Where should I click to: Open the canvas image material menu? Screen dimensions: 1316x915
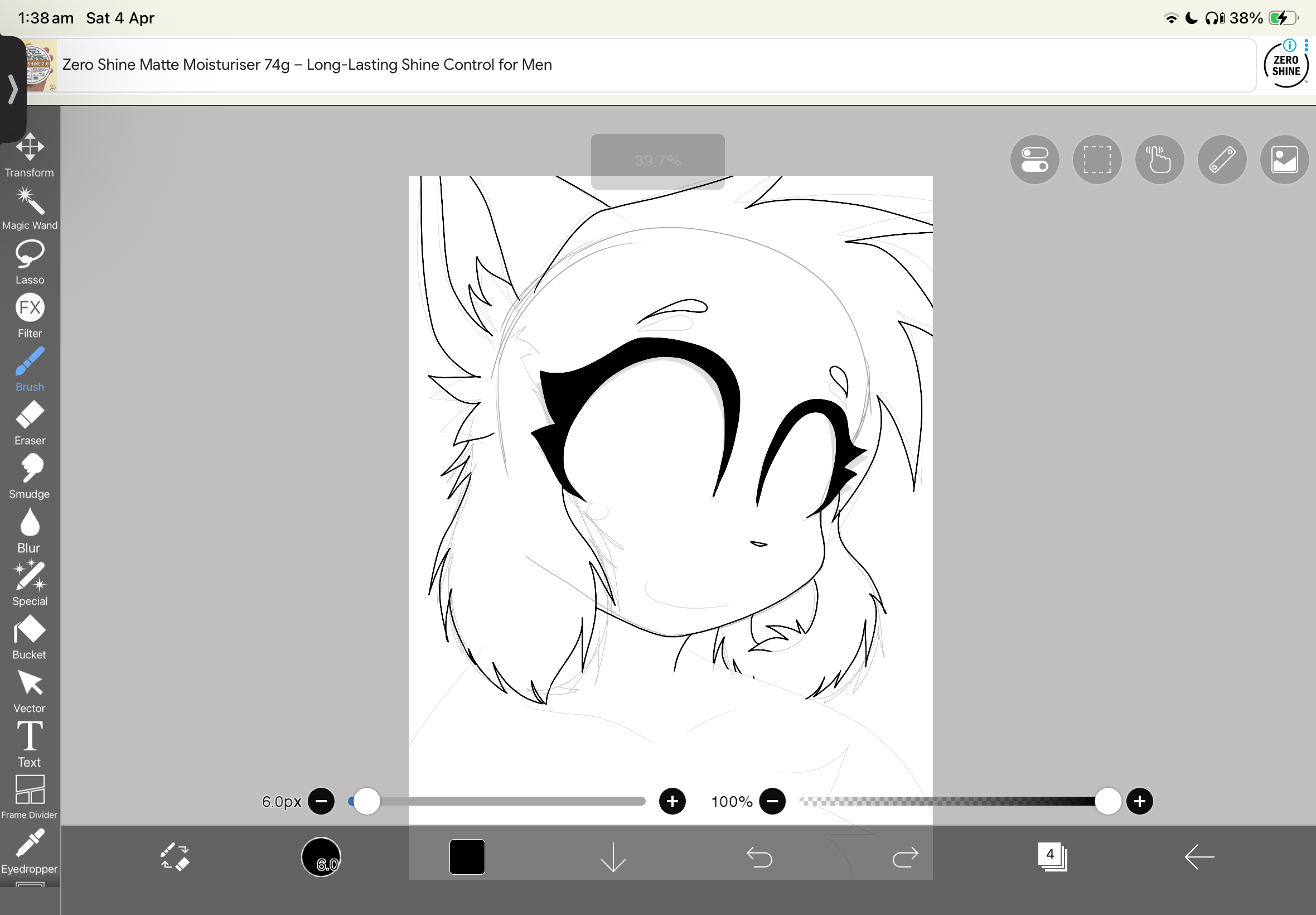tap(1284, 160)
